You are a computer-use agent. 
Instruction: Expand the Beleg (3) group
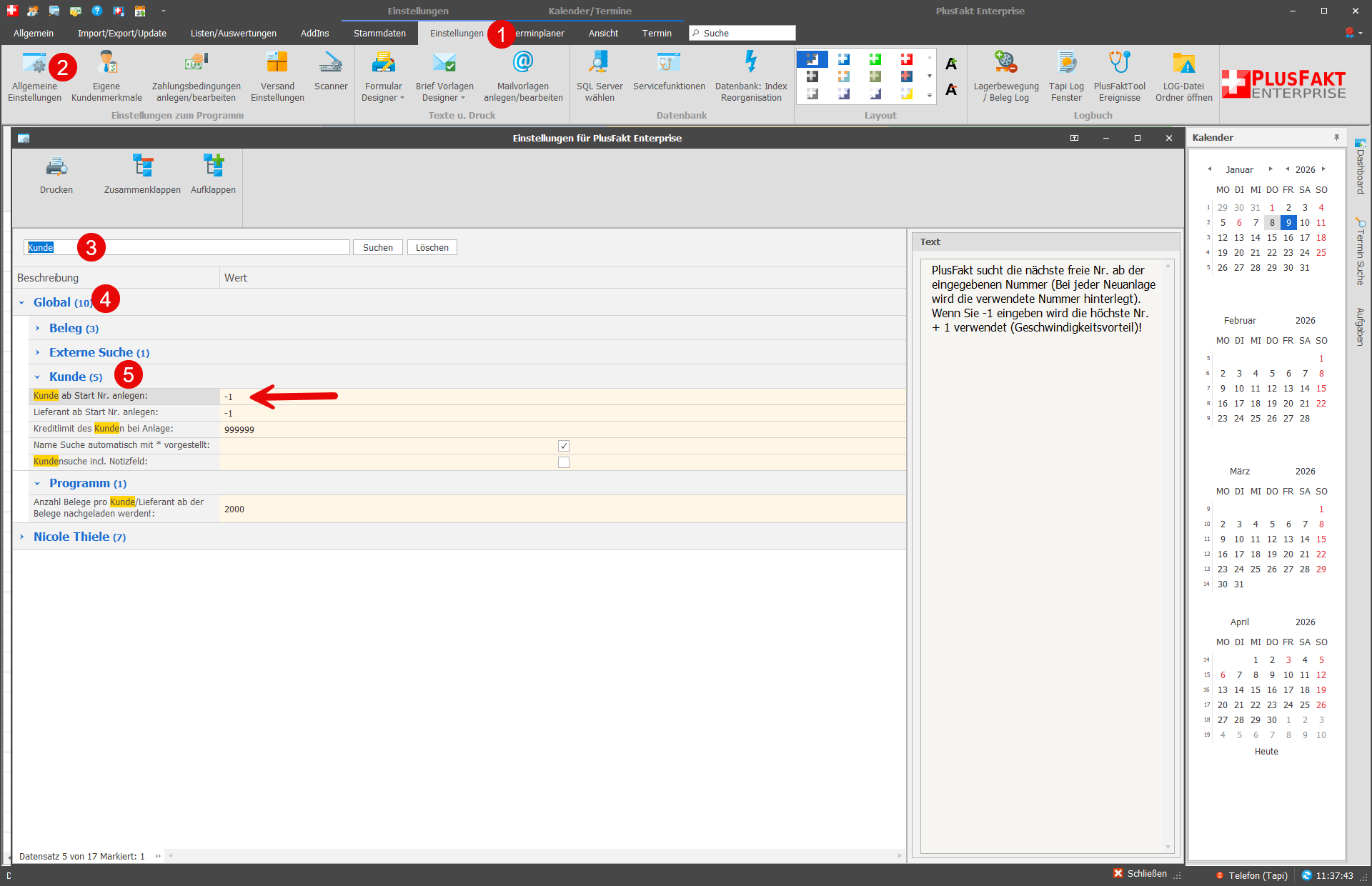38,329
